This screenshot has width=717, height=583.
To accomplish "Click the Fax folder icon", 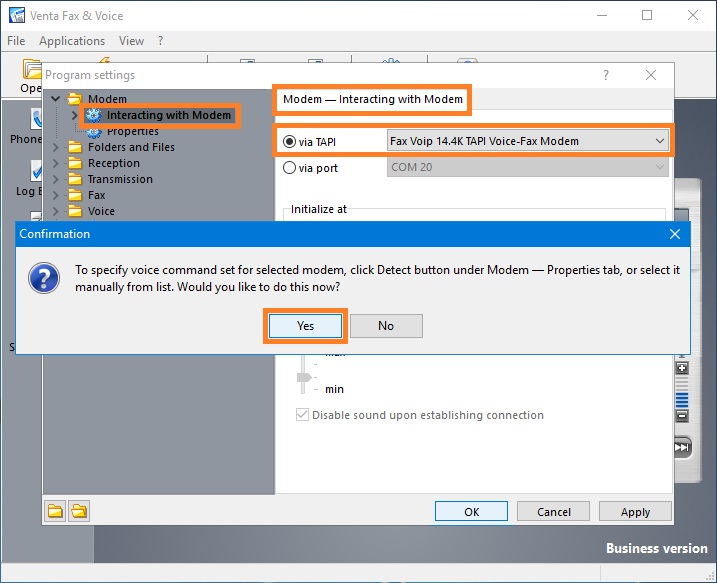I will click(75, 195).
